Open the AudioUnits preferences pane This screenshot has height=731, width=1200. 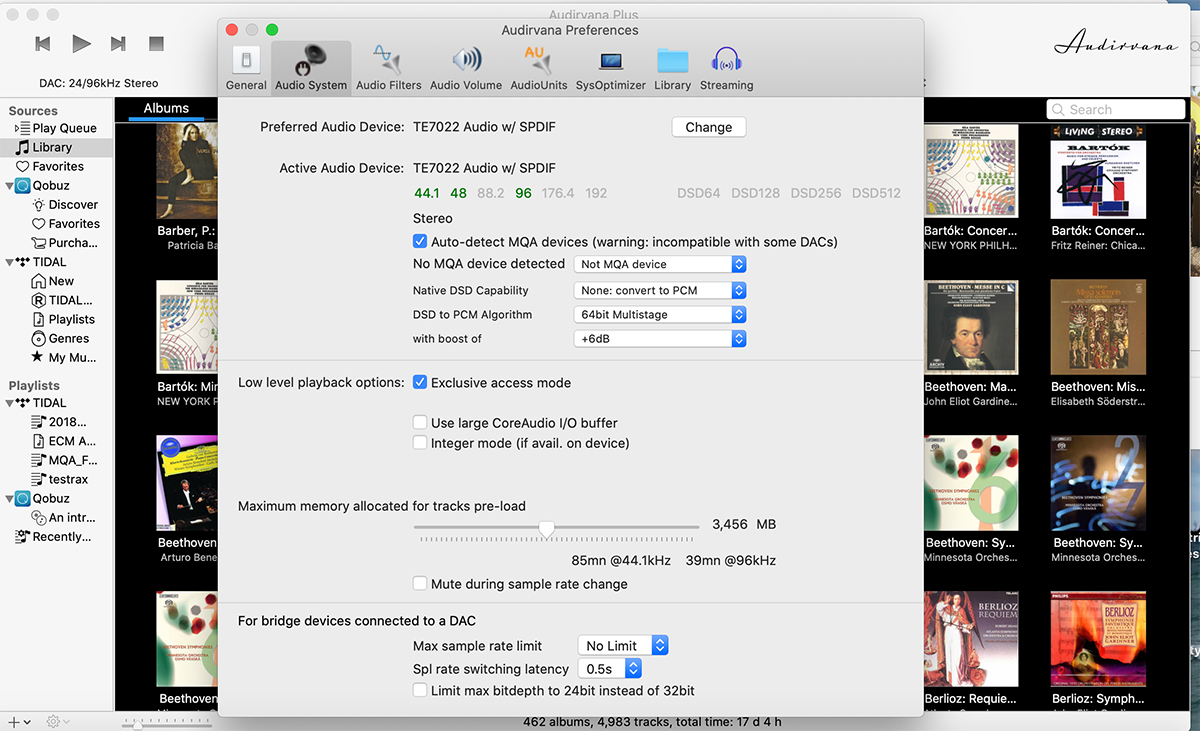(539, 68)
